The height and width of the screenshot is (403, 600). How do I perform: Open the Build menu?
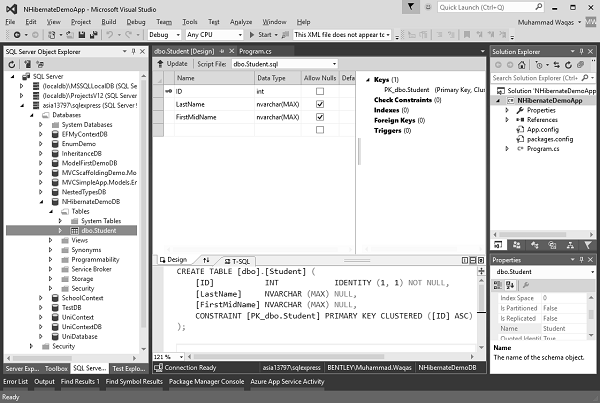(x=109, y=22)
